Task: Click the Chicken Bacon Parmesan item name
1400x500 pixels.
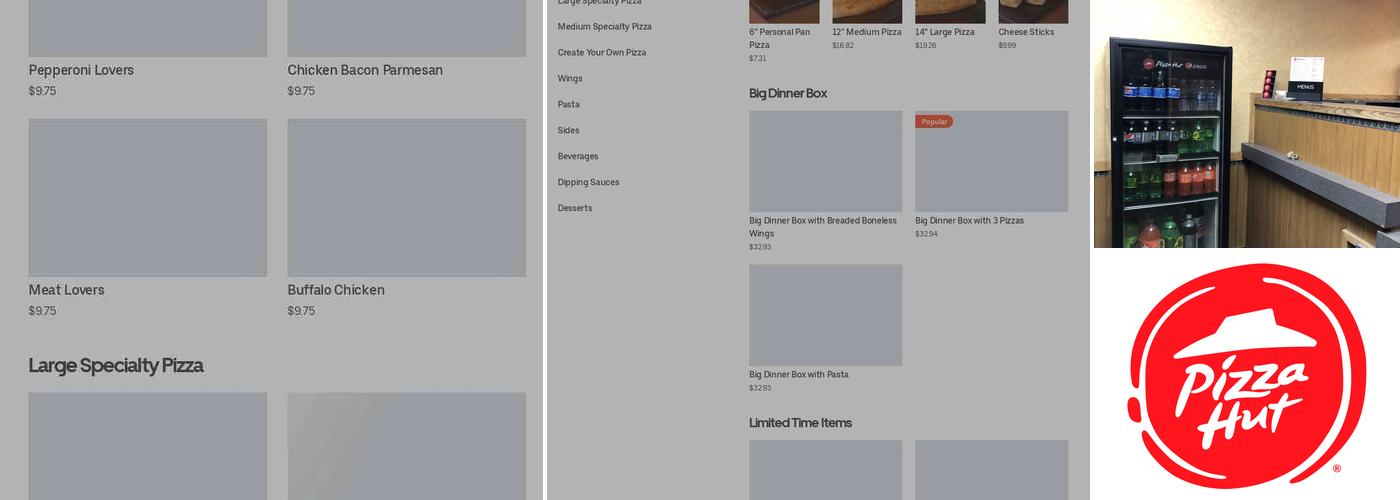Action: coord(365,70)
